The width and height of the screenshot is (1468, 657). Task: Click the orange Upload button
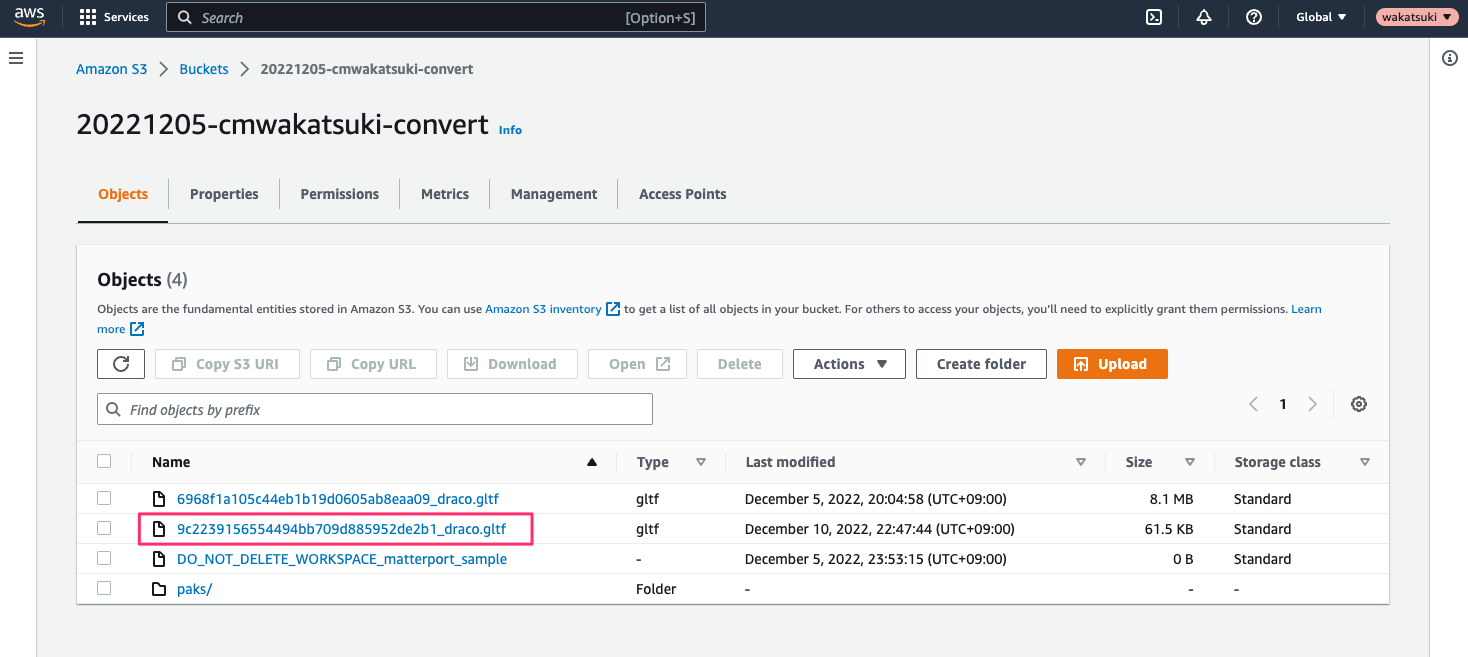click(1112, 364)
